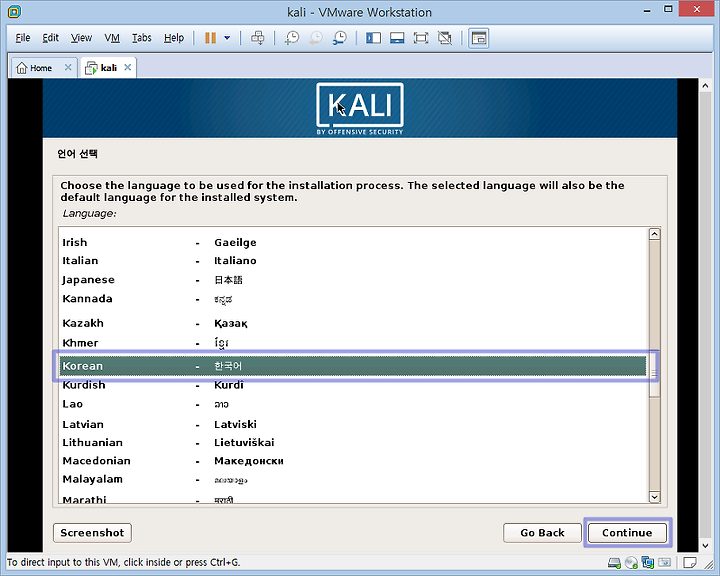Open the View menu
Viewport: 720px width, 576px height.
click(x=81, y=38)
